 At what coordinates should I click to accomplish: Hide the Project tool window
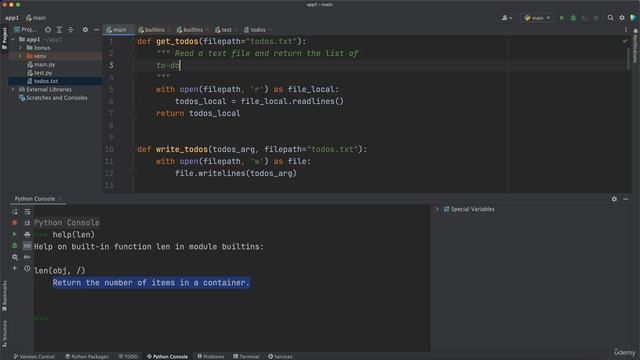pos(96,30)
